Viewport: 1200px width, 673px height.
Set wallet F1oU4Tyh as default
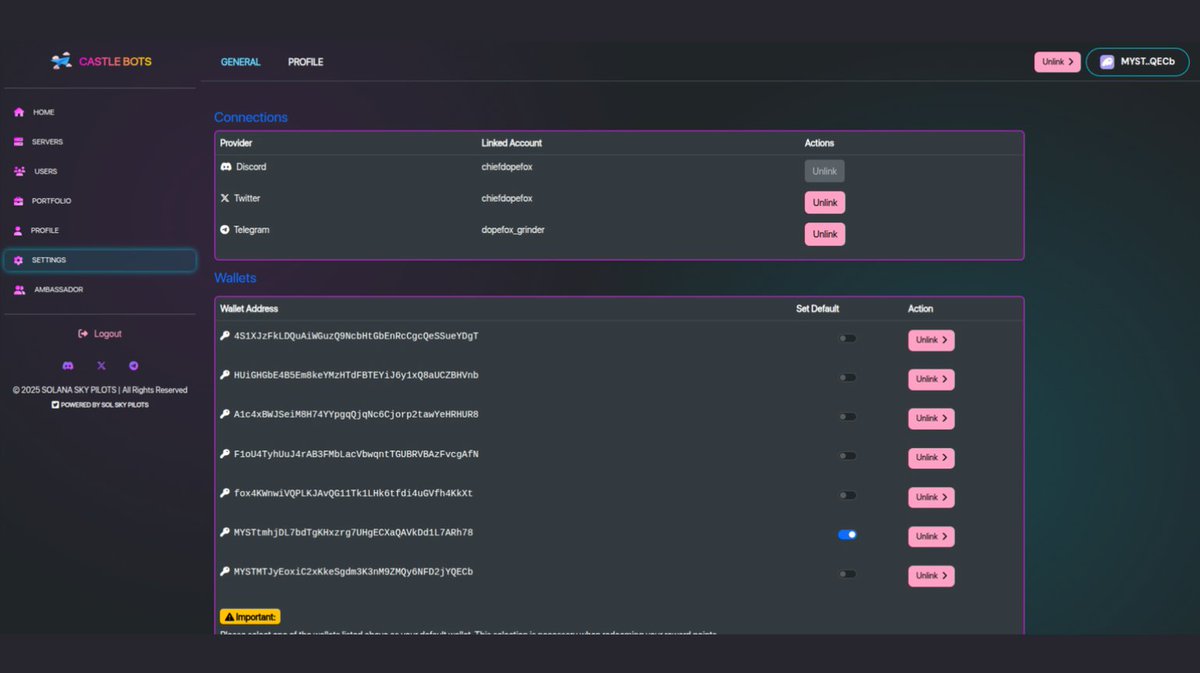pyautogui.click(x=847, y=456)
